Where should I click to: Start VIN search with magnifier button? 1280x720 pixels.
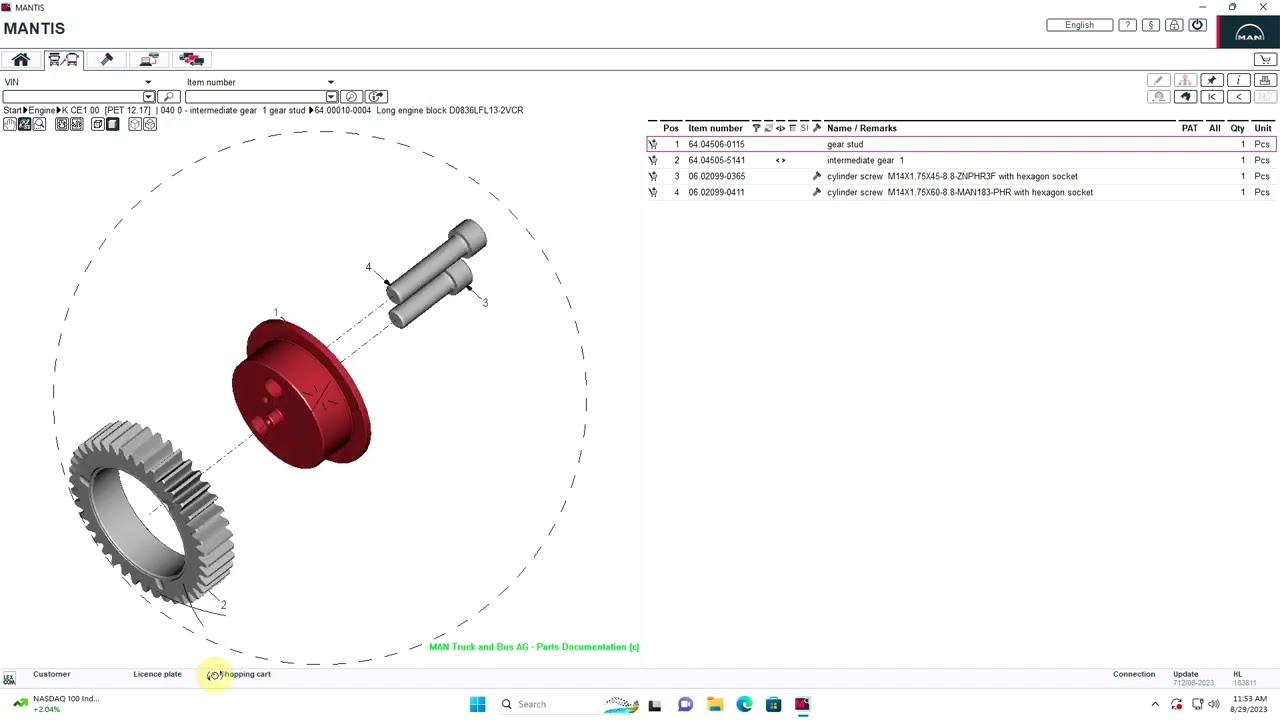click(169, 97)
